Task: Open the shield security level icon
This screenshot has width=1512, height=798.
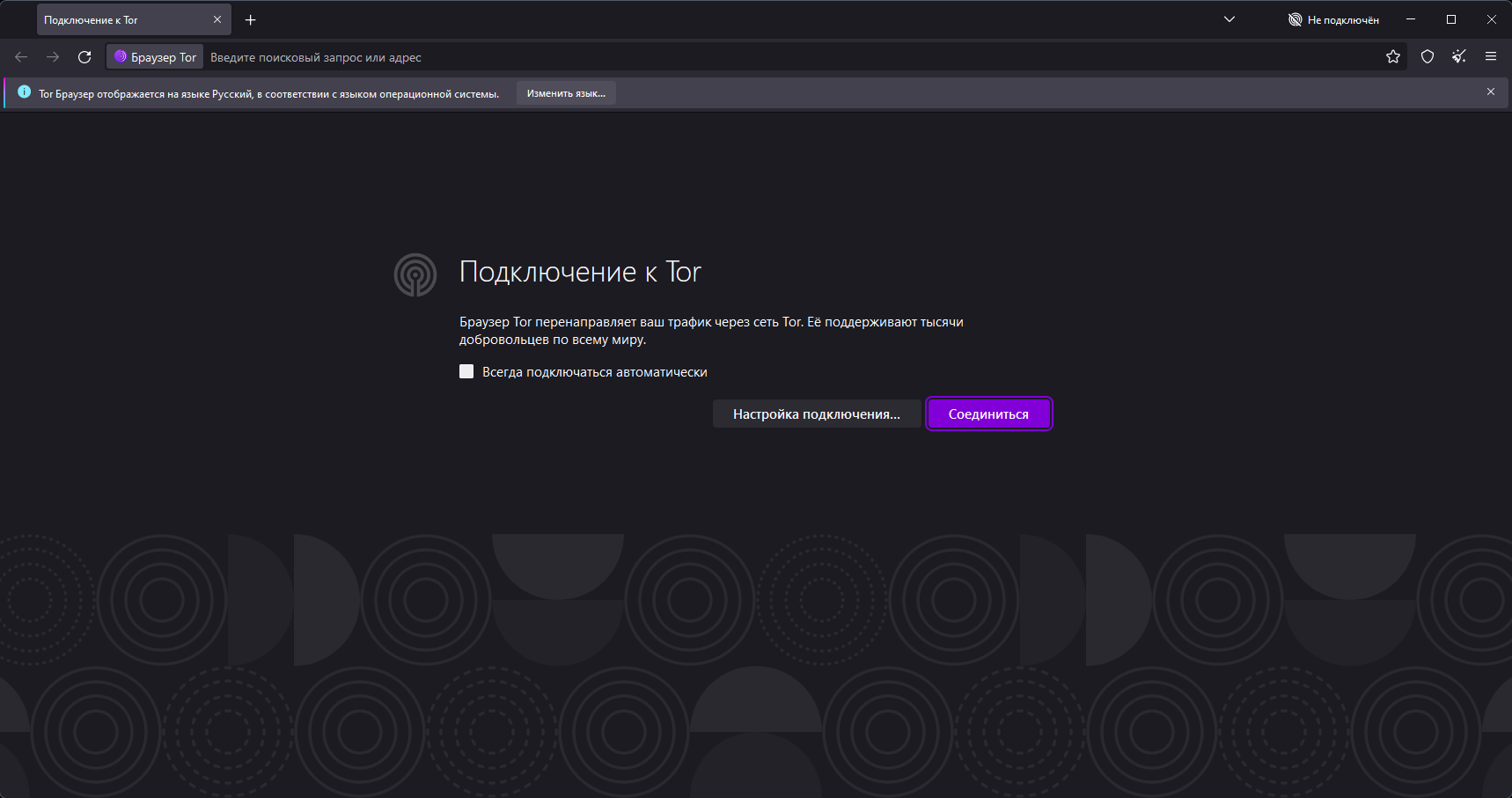Action: coord(1428,57)
